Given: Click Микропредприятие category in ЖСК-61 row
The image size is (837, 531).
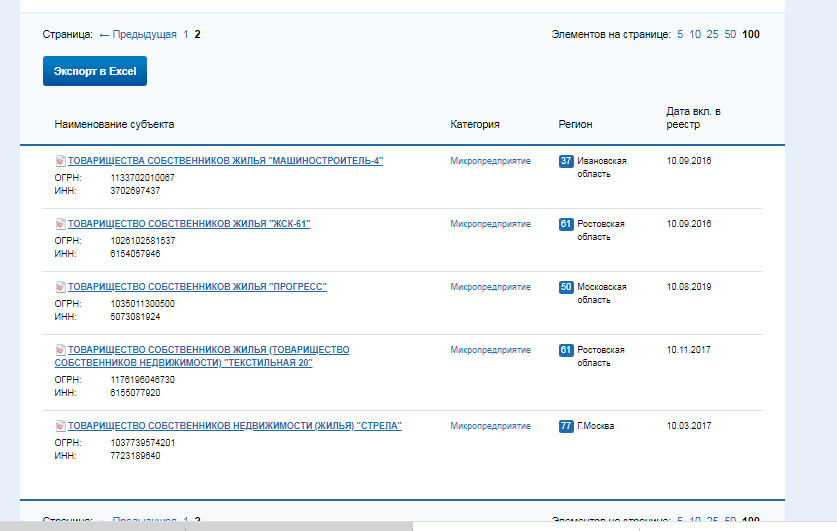Looking at the screenshot, I should (x=491, y=224).
